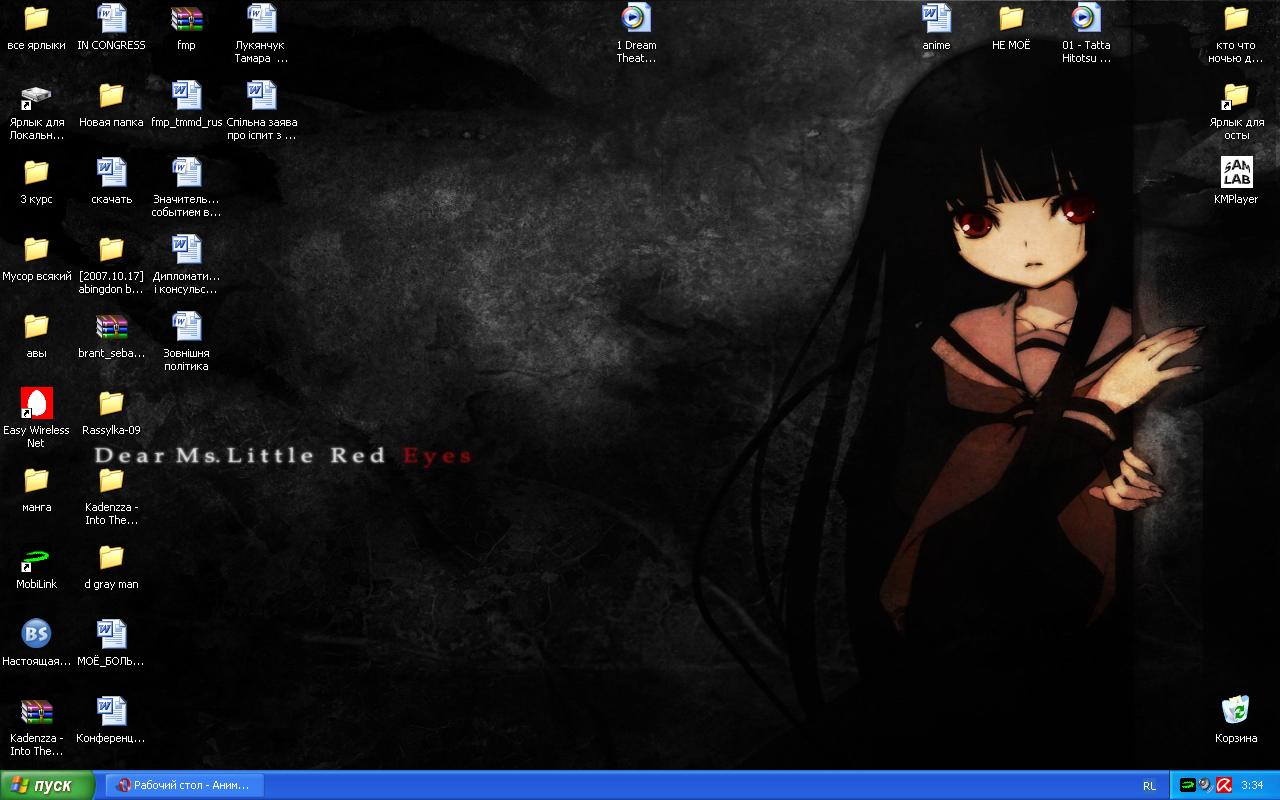This screenshot has width=1280, height=800.
Task: Select the 'Корзина' recycle bin icon
Action: 1236,711
